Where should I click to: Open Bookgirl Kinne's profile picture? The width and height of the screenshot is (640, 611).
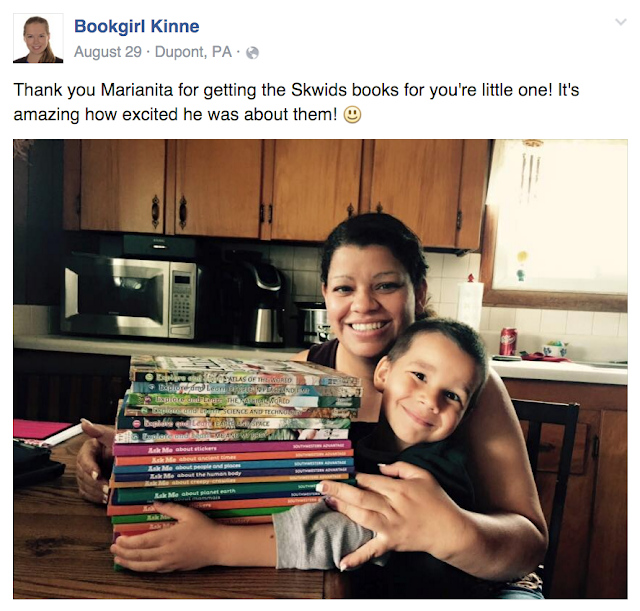pyautogui.click(x=38, y=38)
